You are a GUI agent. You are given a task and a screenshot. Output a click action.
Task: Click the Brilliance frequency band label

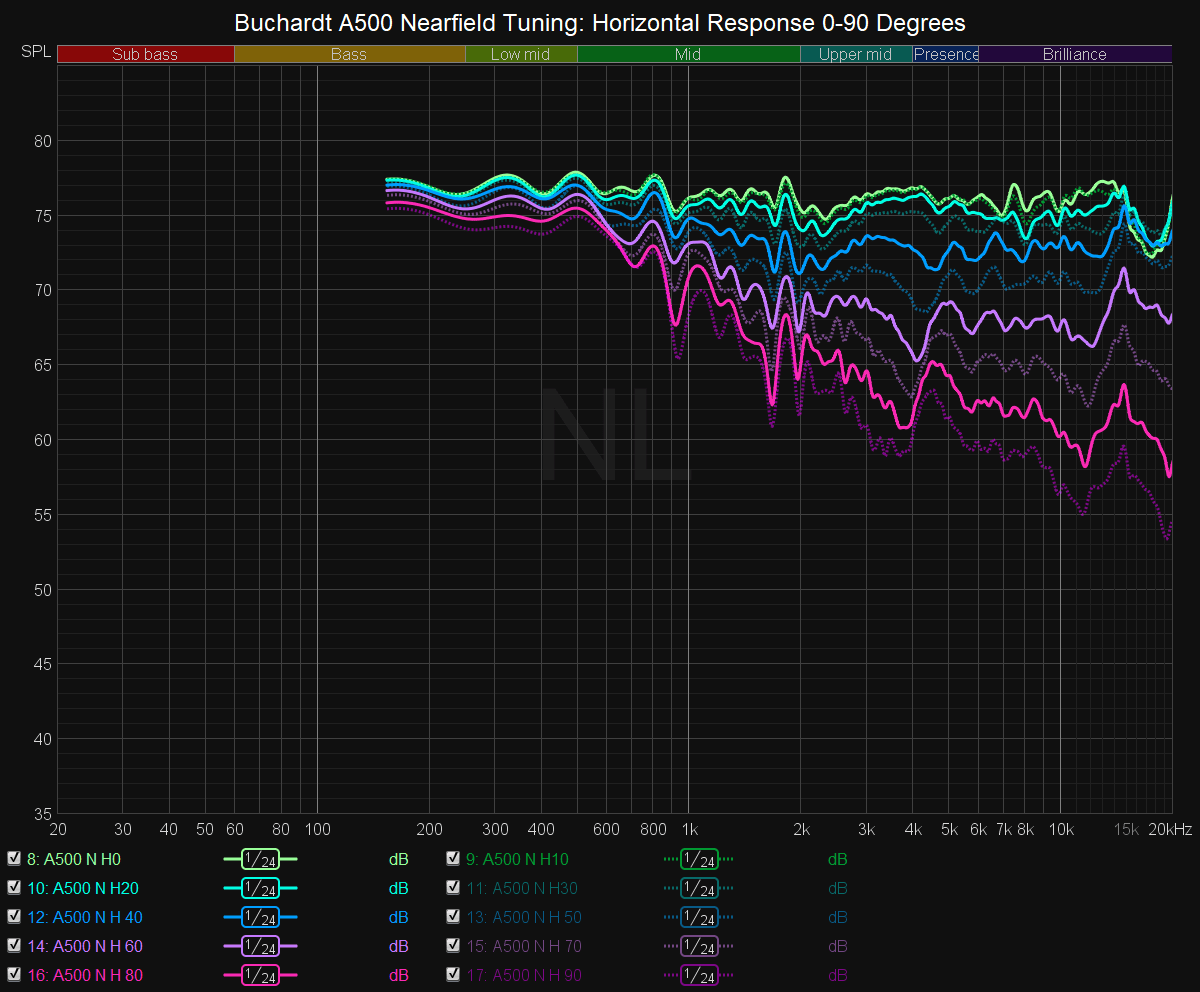pos(1074,54)
